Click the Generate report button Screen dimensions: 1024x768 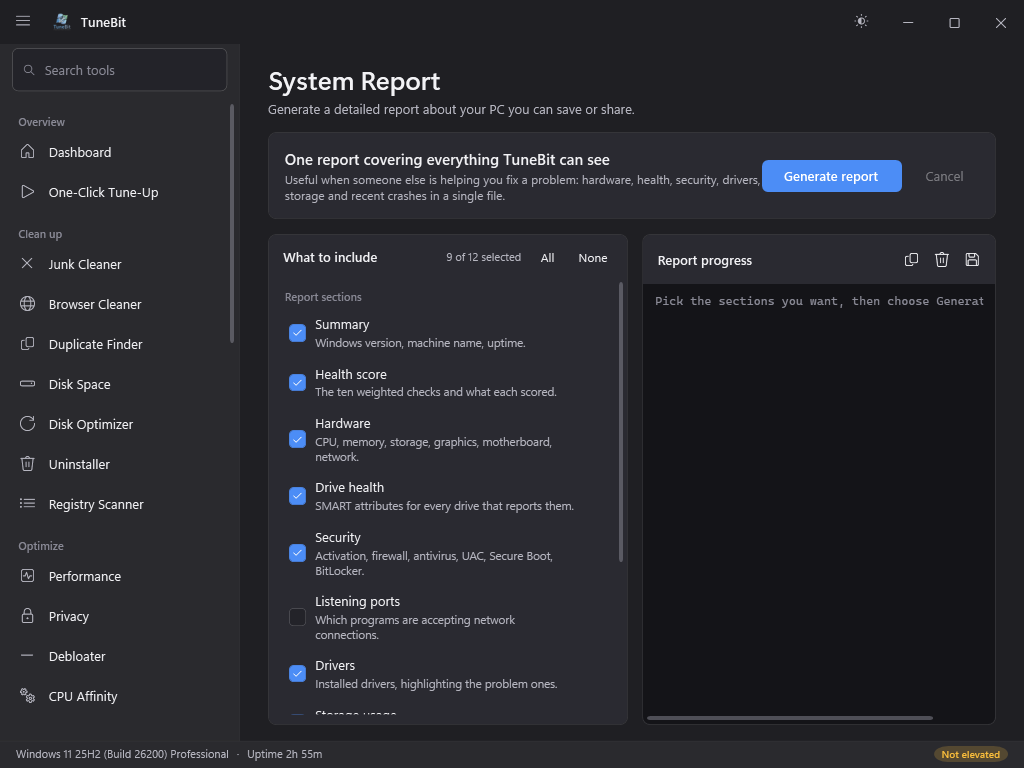click(x=831, y=176)
